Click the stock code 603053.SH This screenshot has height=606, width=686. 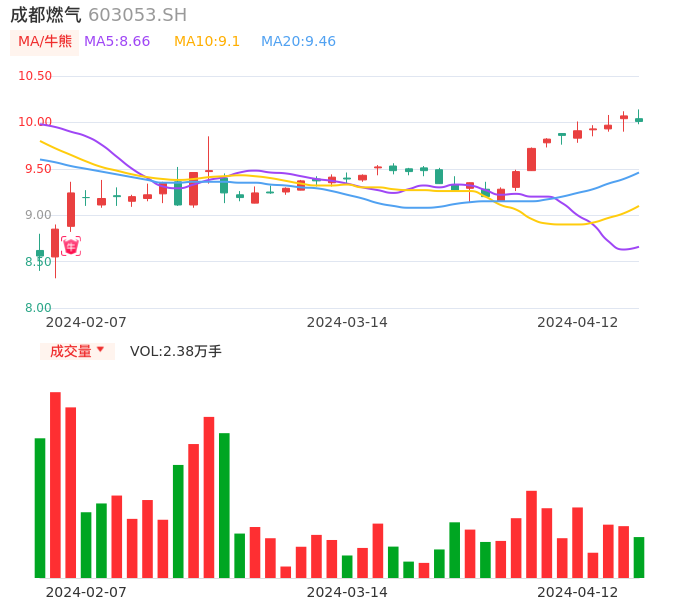click(x=137, y=15)
